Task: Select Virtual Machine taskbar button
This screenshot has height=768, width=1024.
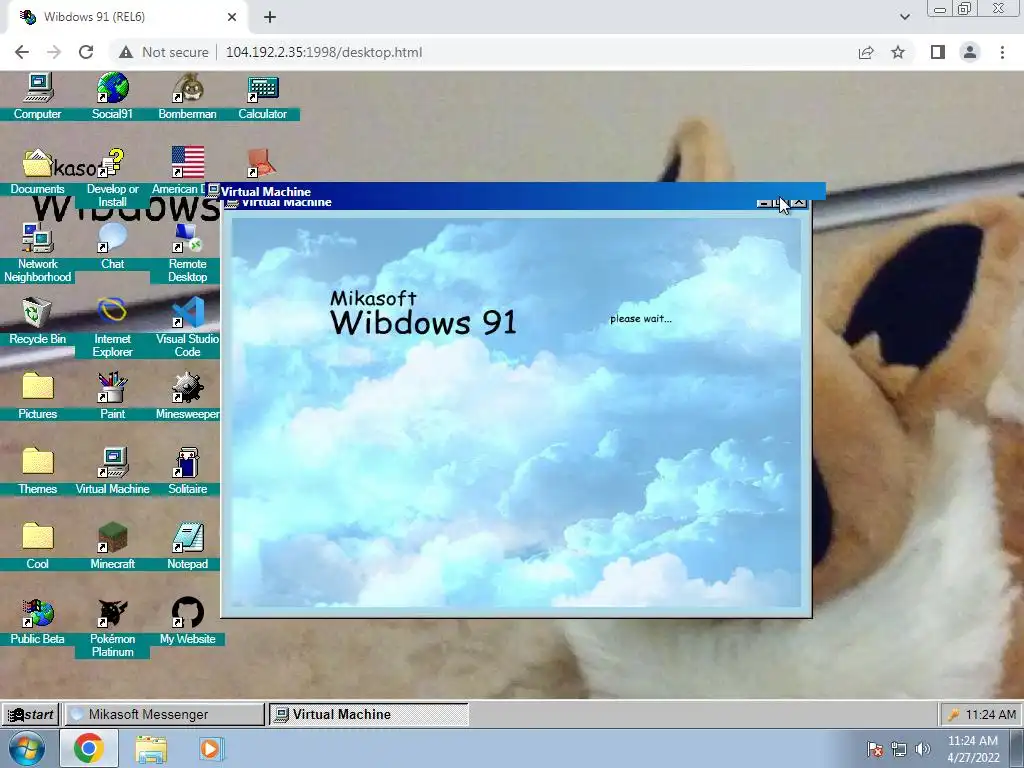Action: (369, 714)
